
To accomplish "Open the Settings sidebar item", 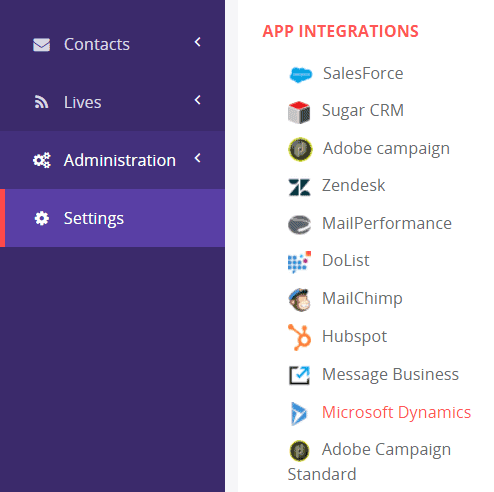I will coord(112,218).
